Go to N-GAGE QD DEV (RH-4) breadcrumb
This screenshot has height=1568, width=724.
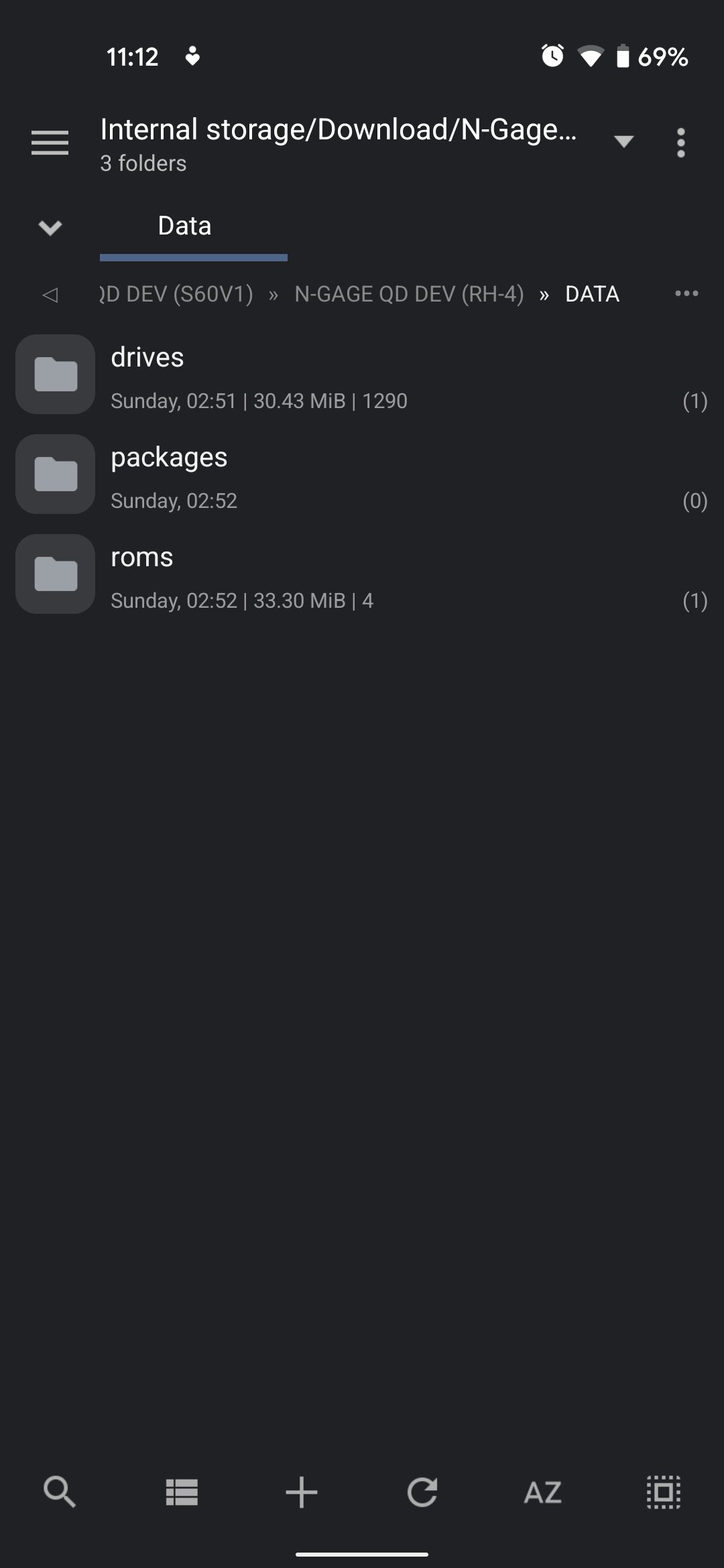[x=409, y=293]
